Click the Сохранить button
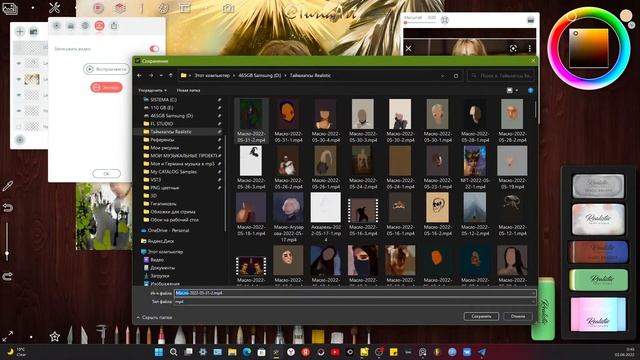The width and height of the screenshot is (640, 360). (x=481, y=316)
